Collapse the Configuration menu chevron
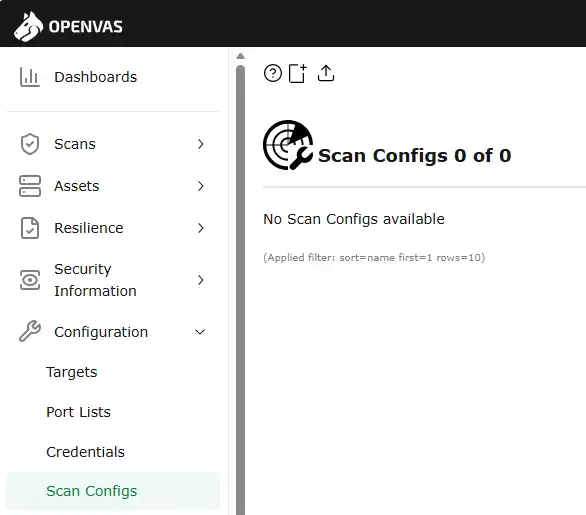The image size is (586, 515). click(200, 332)
